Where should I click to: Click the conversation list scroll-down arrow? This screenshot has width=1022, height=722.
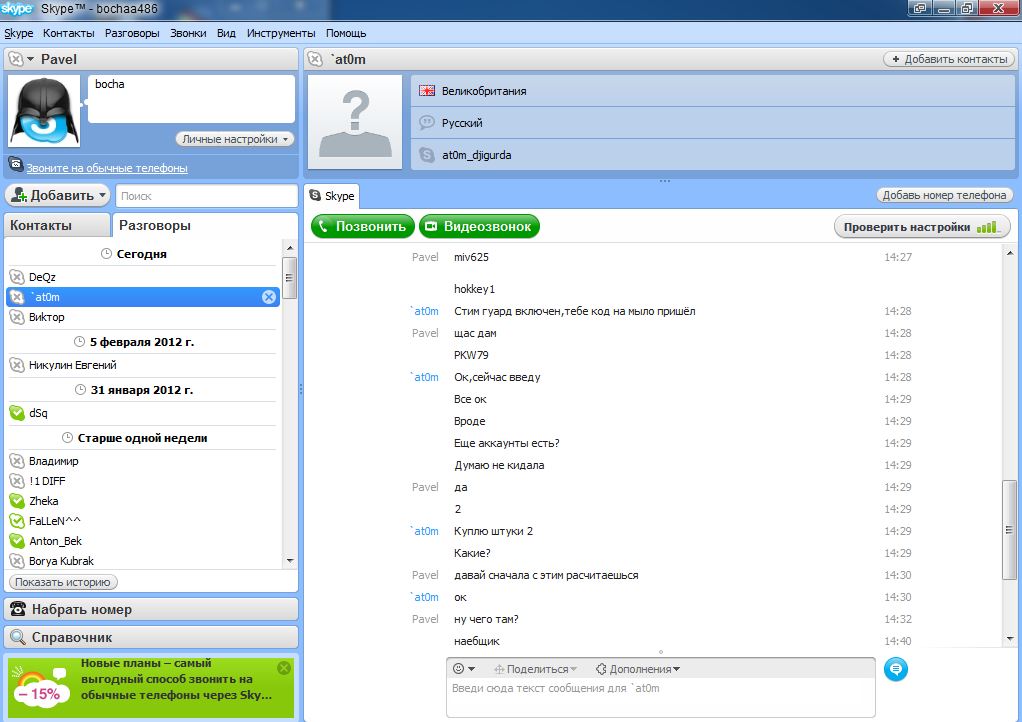tap(290, 560)
